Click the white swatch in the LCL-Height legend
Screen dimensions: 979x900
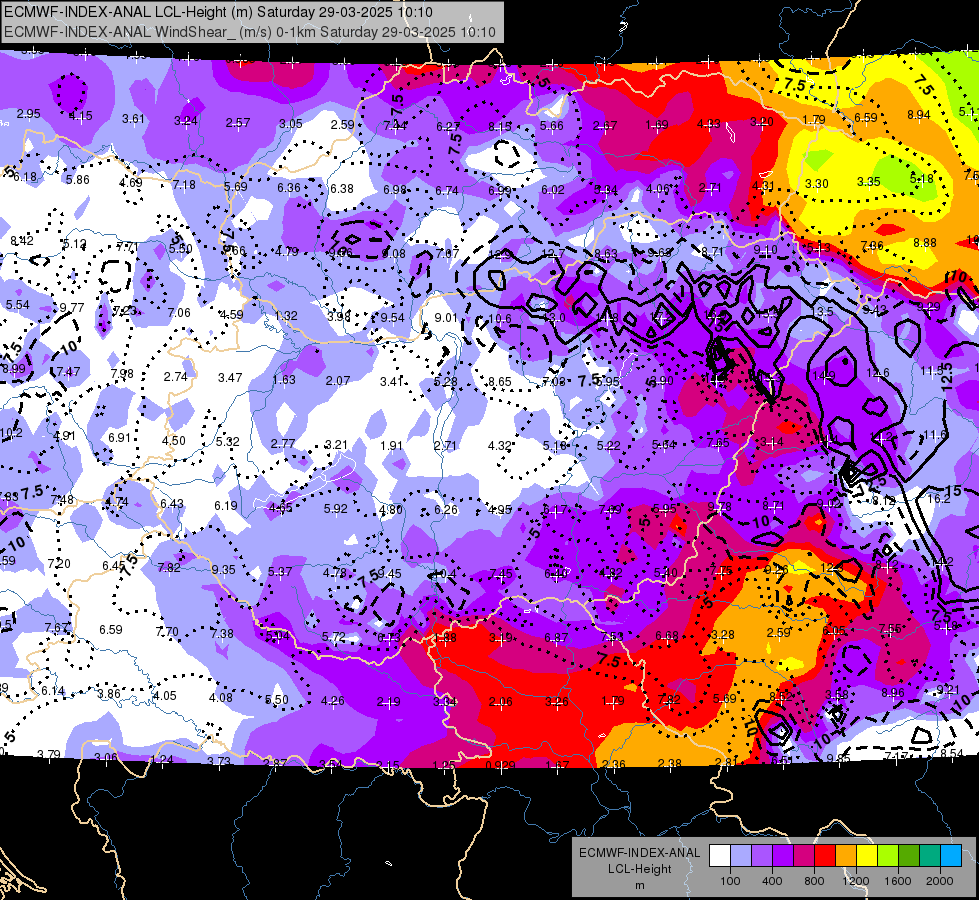coord(720,855)
